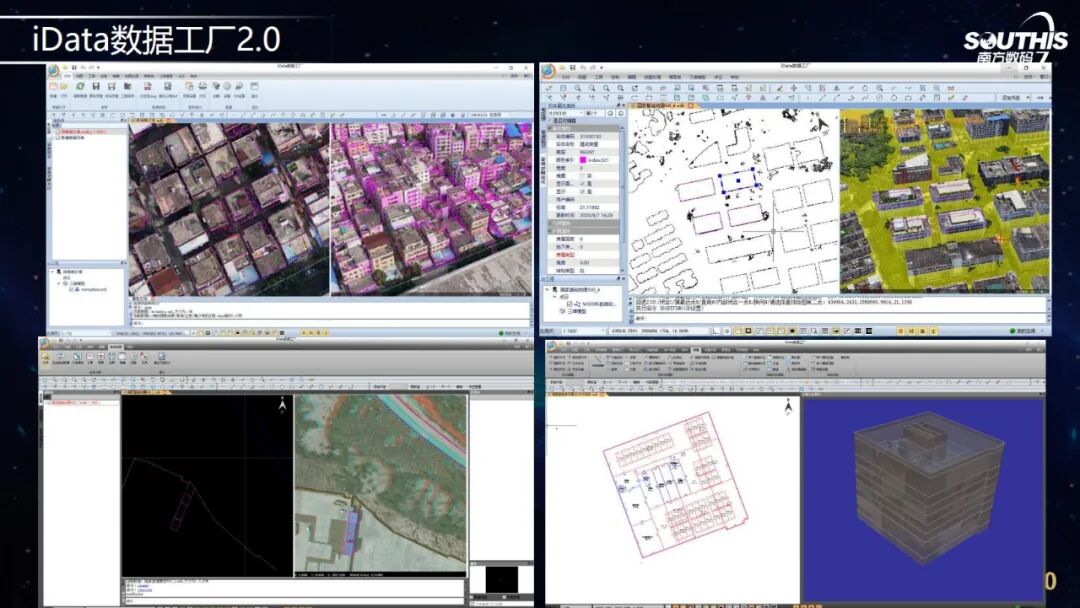
Task: Open the 1:1422 scale dropdown in status bar
Action: 584,331
